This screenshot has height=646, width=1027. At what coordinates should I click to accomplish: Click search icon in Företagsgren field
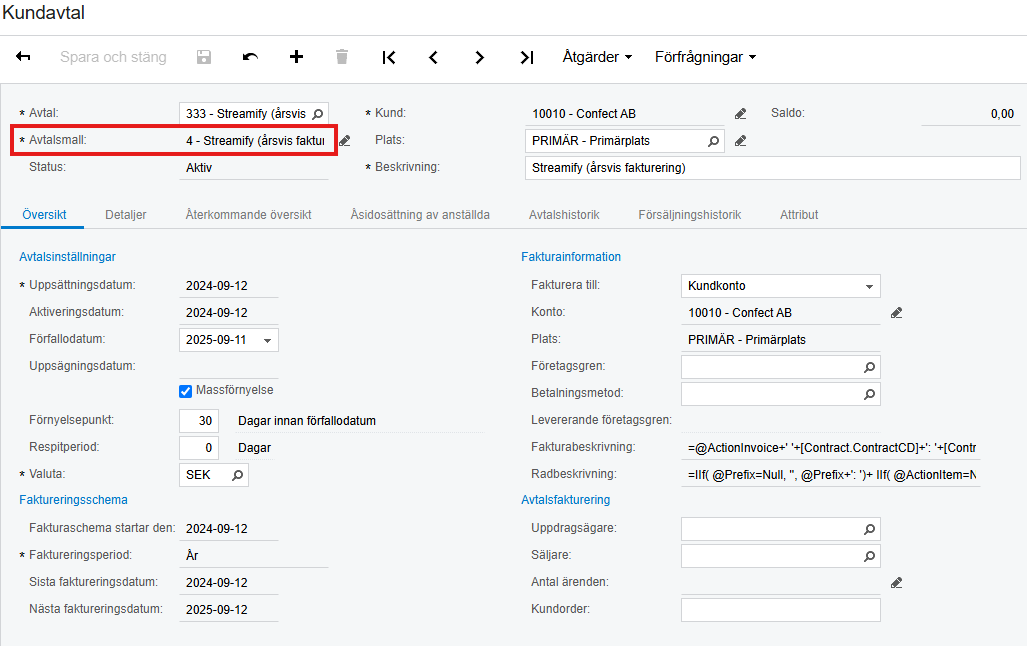click(x=869, y=368)
